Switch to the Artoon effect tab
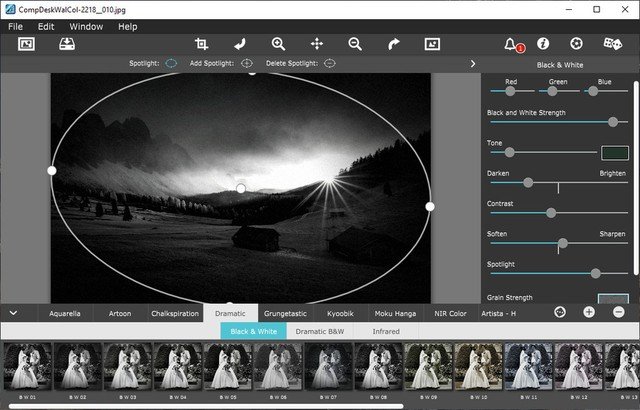 coord(120,313)
